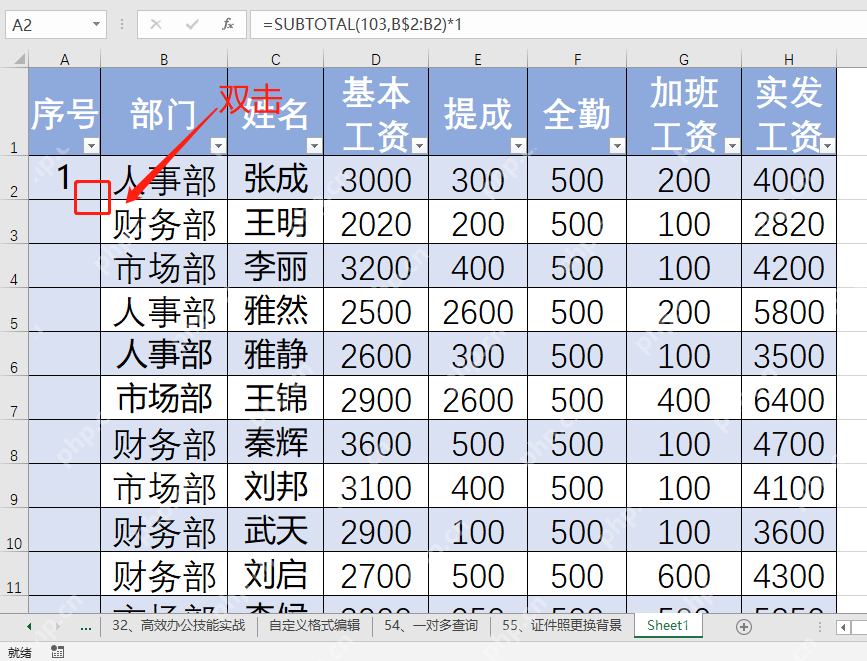Select cell with name 雅静
This screenshot has width=867, height=661.
click(x=275, y=354)
